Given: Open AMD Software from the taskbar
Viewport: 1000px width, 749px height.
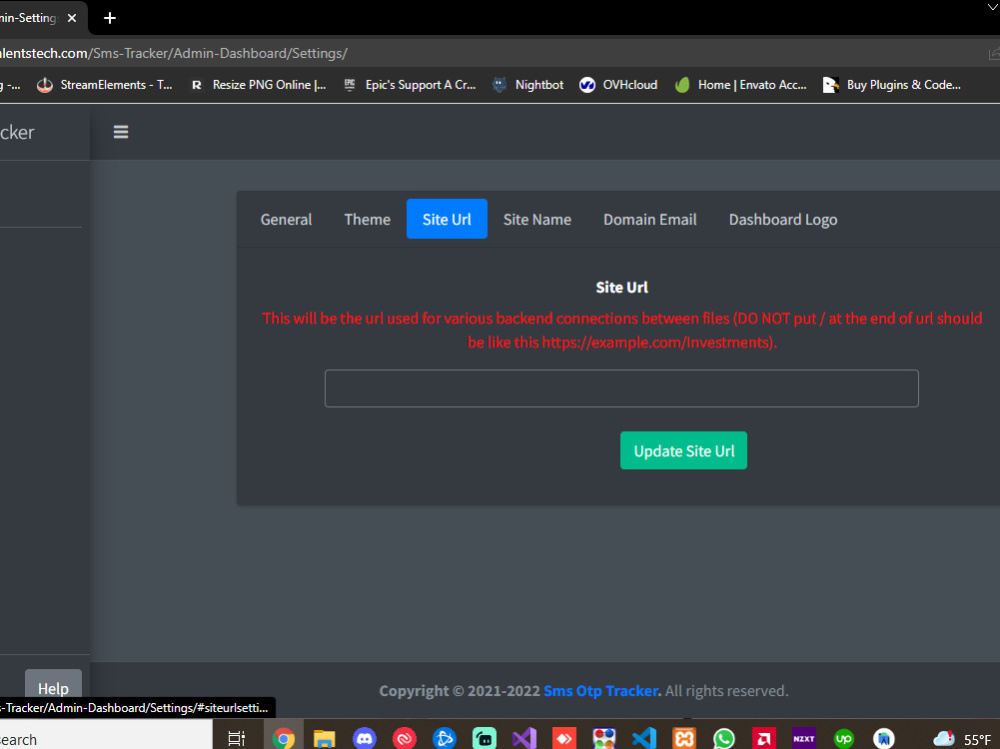Looking at the screenshot, I should point(764,739).
